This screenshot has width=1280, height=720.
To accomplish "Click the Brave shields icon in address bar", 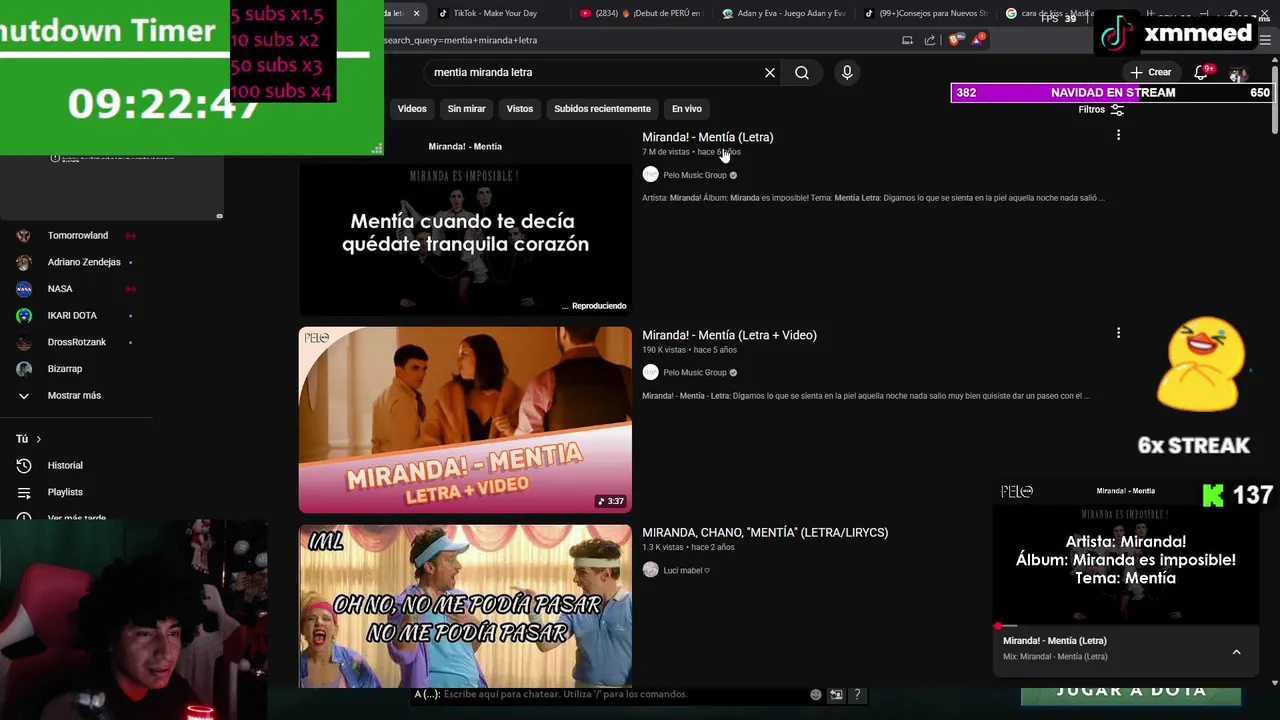I will 954,40.
